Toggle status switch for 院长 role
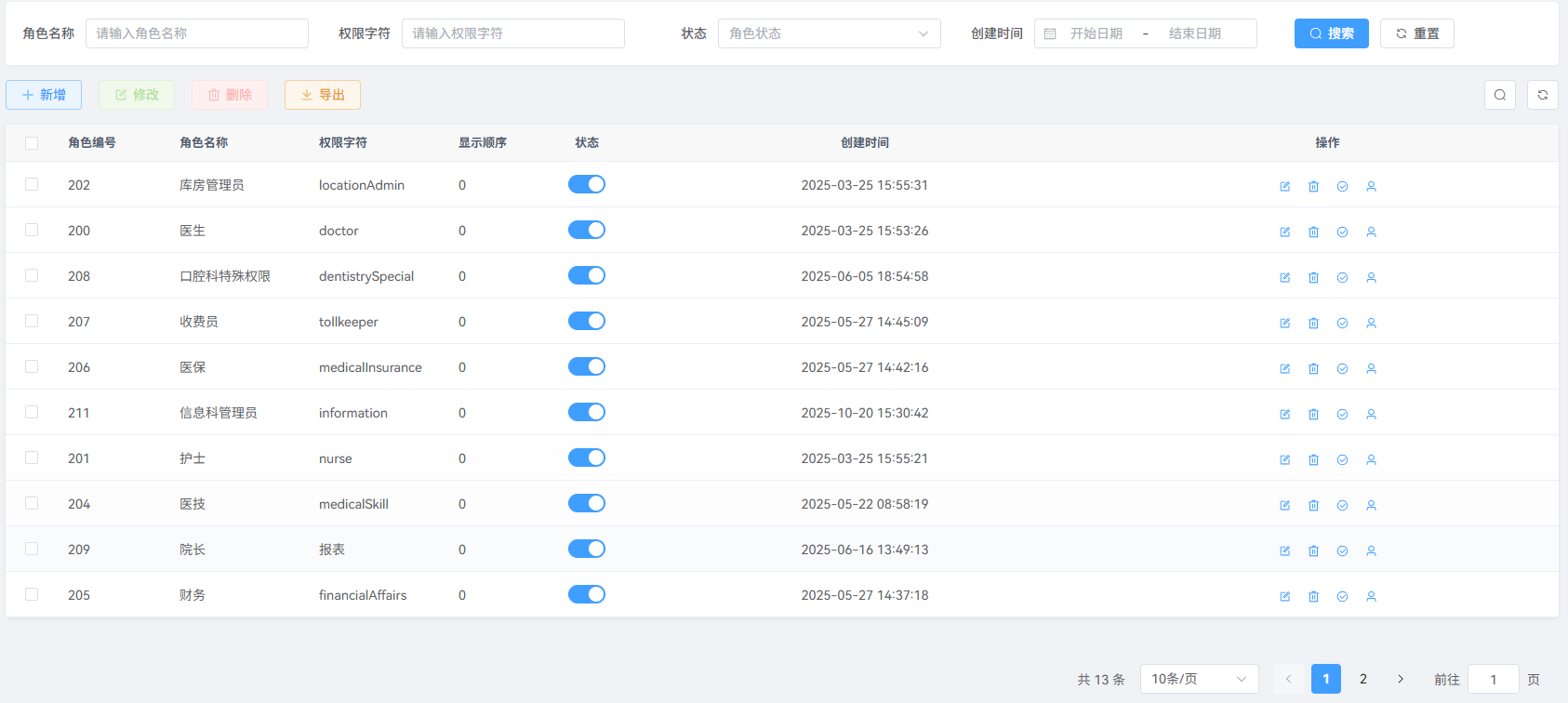 587,549
